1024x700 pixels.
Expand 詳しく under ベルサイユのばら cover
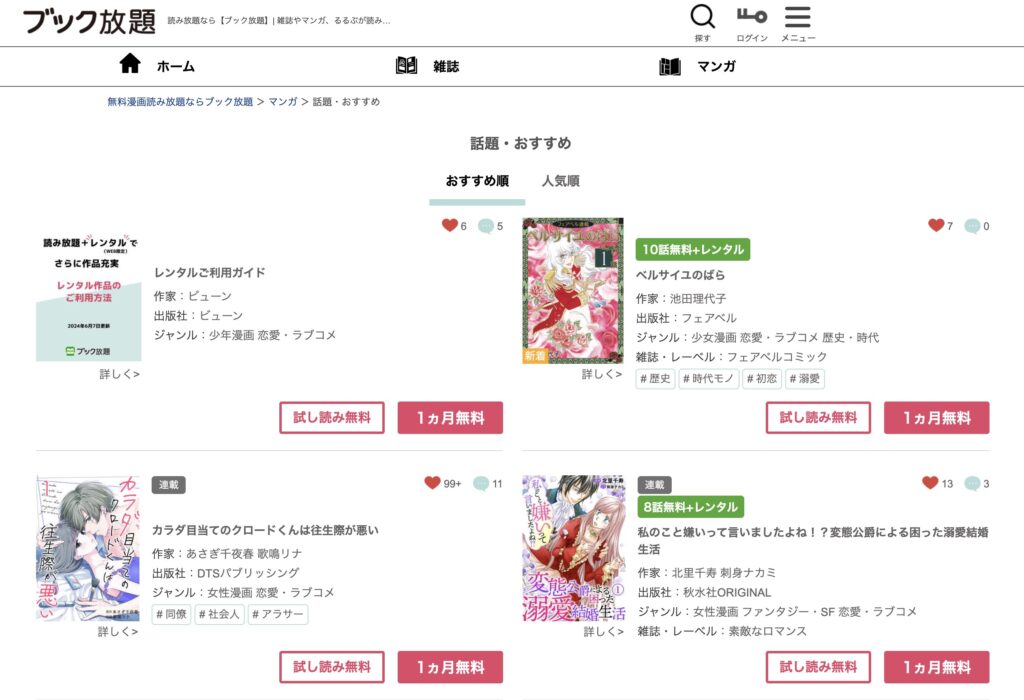[x=601, y=374]
